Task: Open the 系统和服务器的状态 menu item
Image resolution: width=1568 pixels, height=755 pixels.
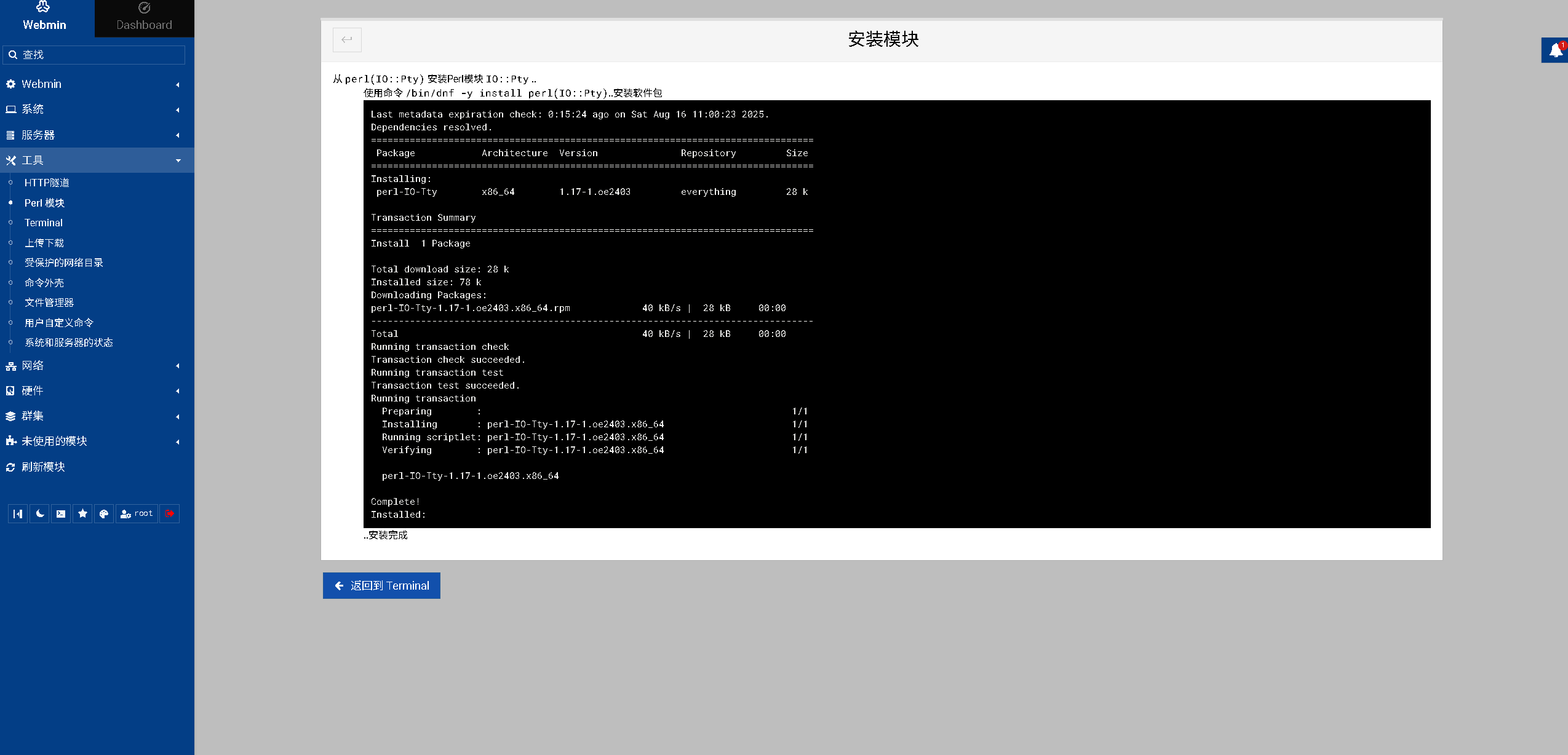Action: click(69, 342)
